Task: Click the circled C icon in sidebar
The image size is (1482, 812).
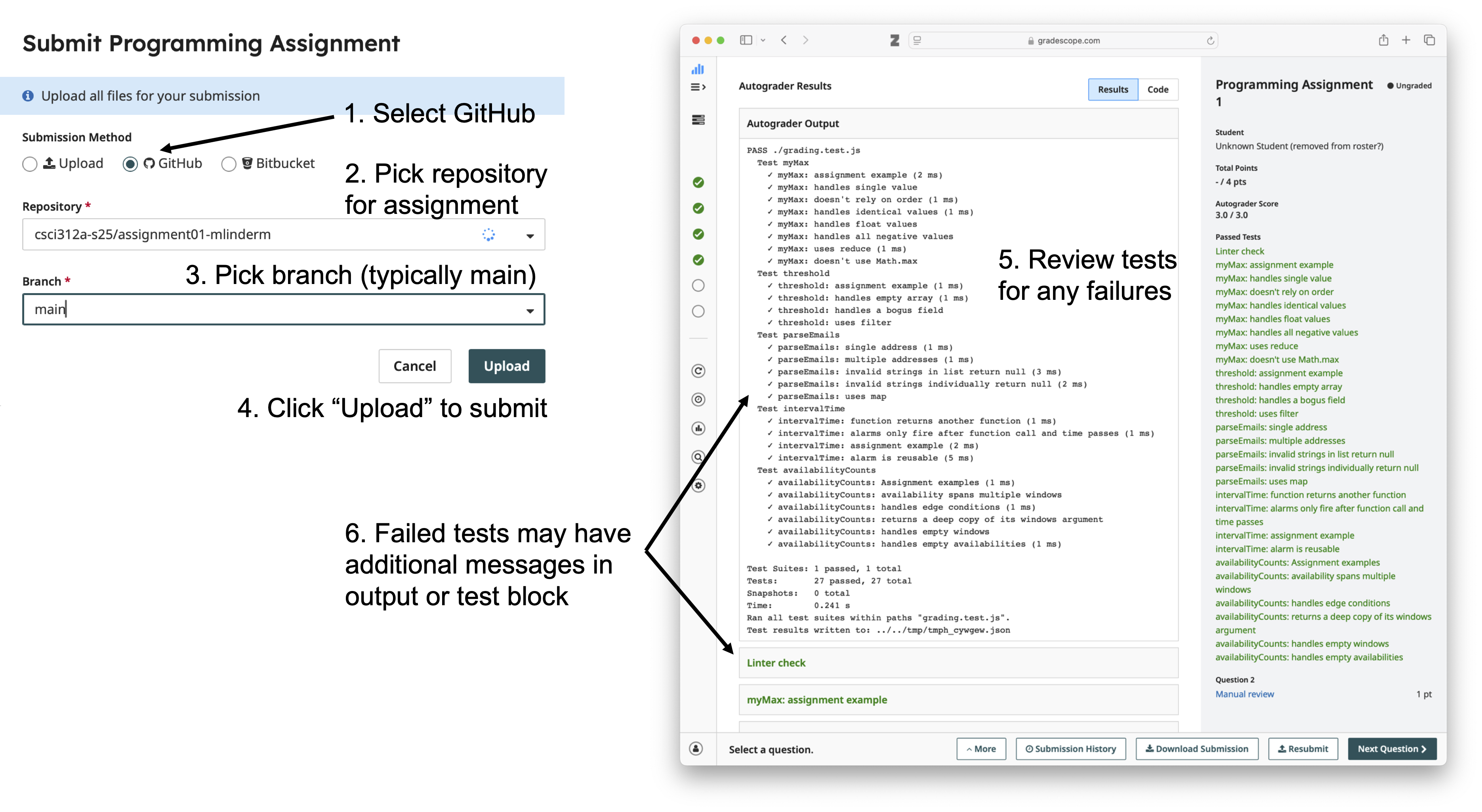Action: pyautogui.click(x=698, y=371)
